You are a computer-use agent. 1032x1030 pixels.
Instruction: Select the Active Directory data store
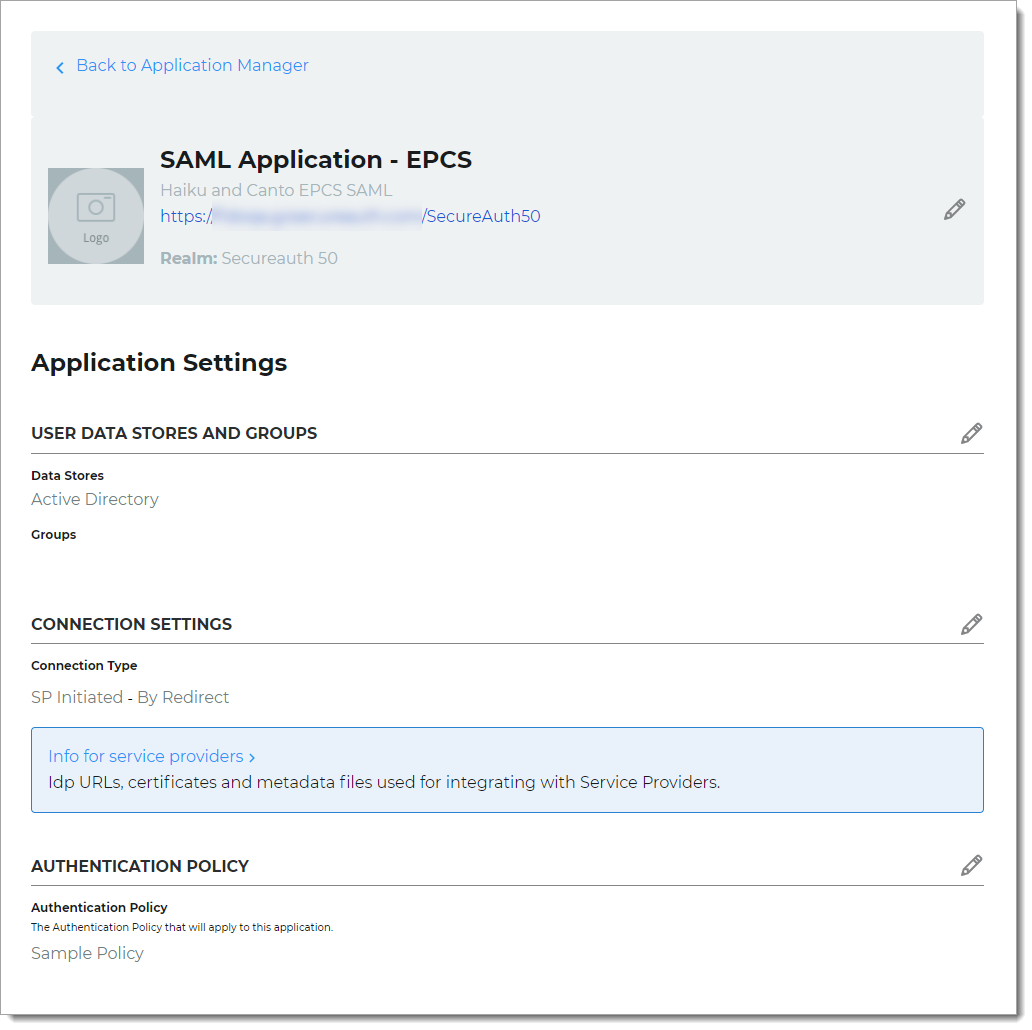tap(94, 499)
